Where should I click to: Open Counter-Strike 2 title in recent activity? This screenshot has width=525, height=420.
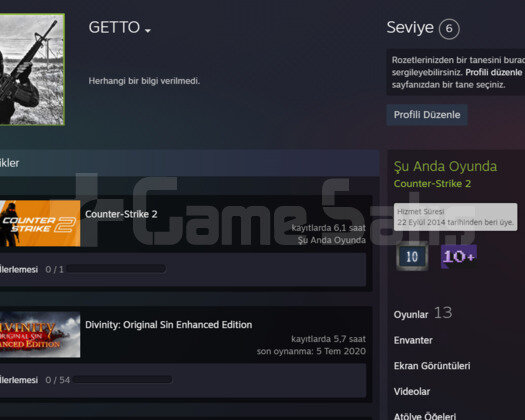pos(121,214)
